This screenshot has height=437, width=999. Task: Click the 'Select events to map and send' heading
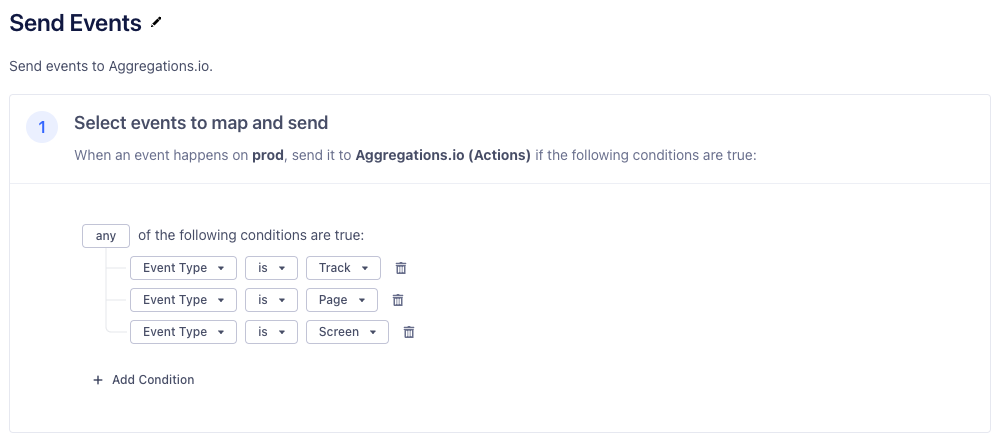pyautogui.click(x=201, y=123)
